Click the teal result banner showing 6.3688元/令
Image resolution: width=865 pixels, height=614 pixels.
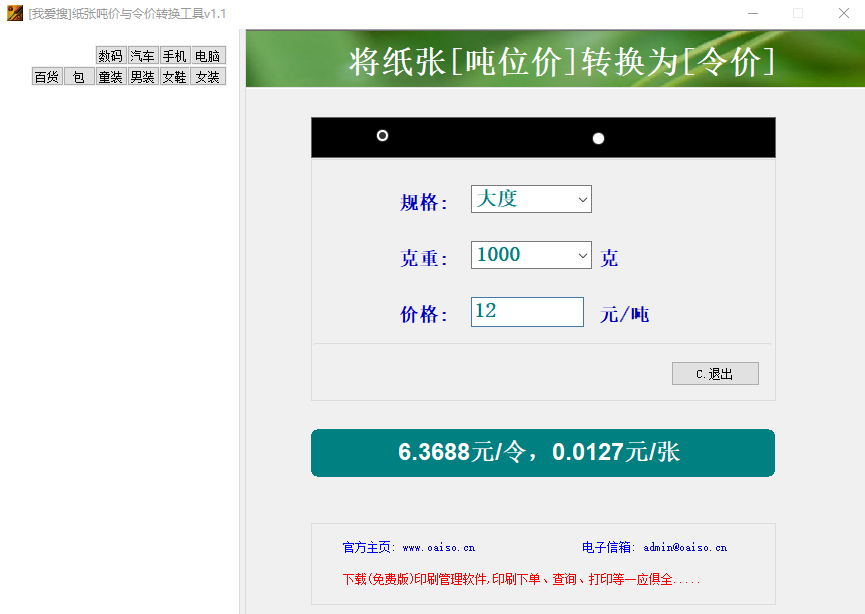[543, 453]
